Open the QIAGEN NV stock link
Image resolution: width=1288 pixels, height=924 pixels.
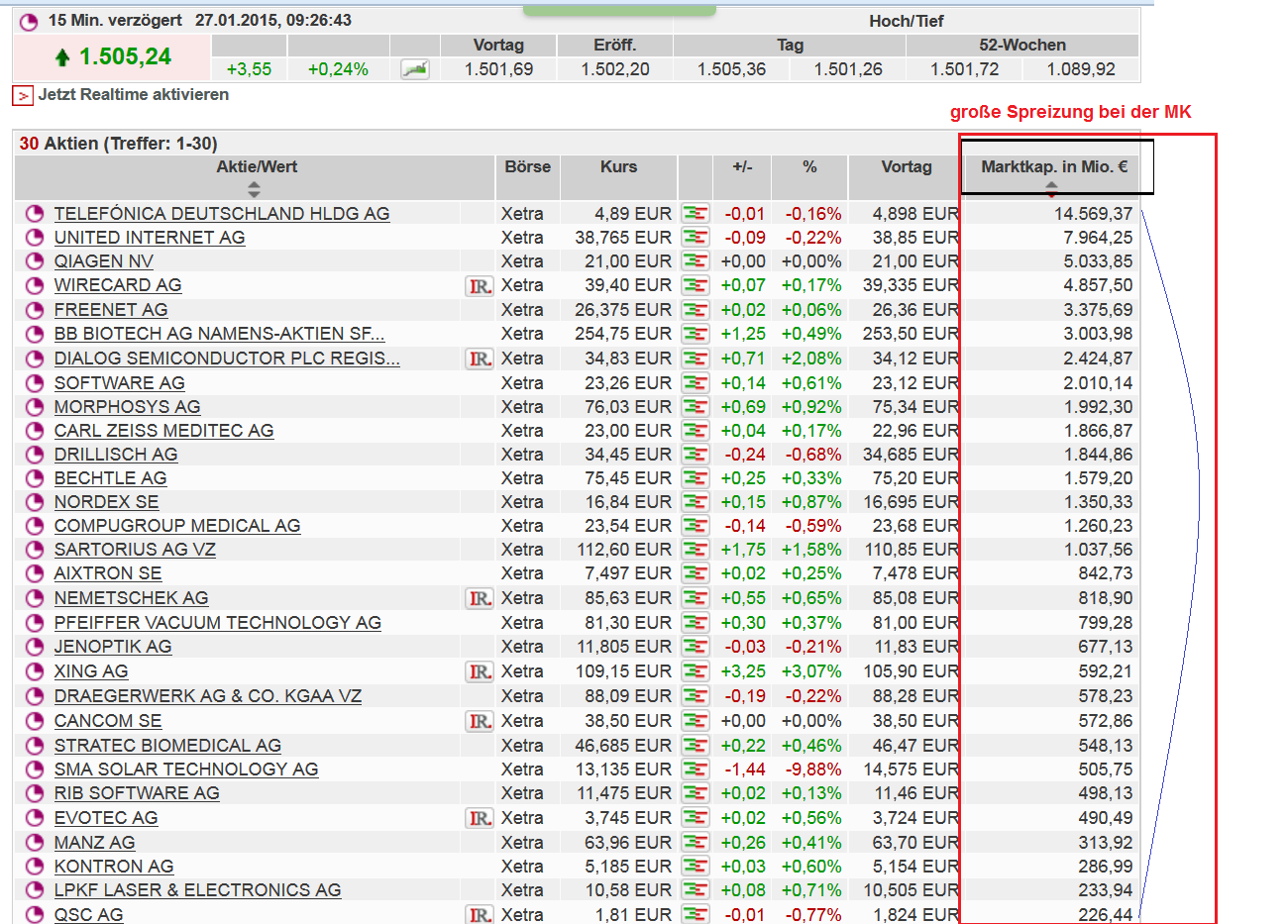click(x=103, y=260)
